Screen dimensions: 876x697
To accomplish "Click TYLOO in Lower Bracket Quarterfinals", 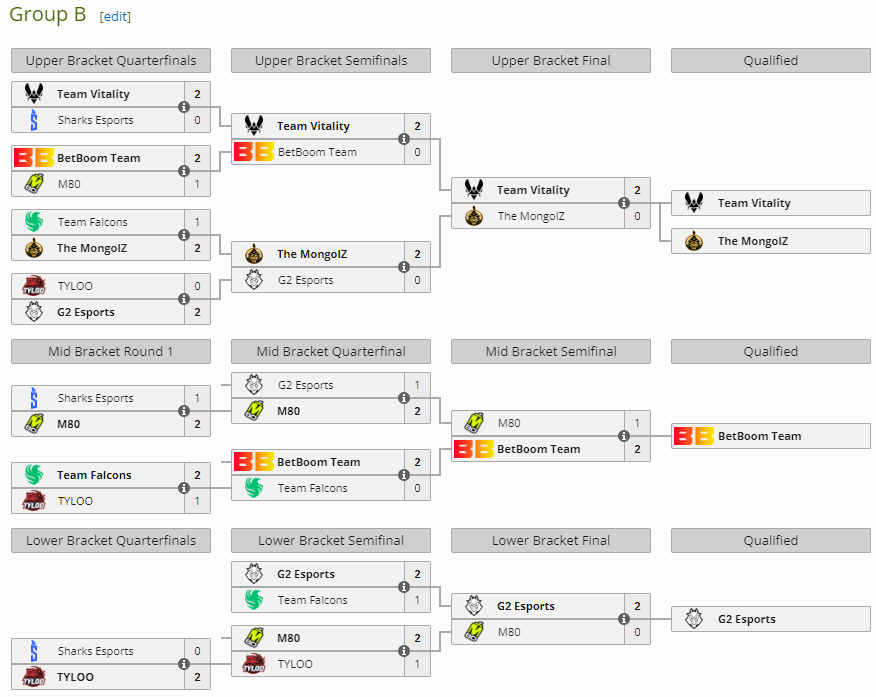I will pyautogui.click(x=75, y=677).
